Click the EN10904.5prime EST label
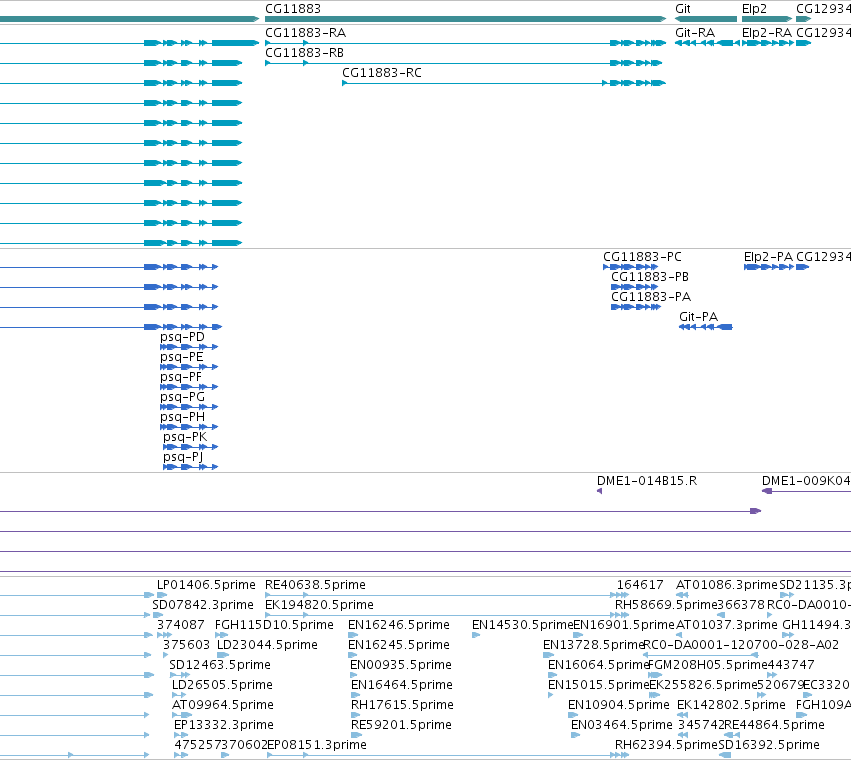The image size is (851, 760). (619, 705)
